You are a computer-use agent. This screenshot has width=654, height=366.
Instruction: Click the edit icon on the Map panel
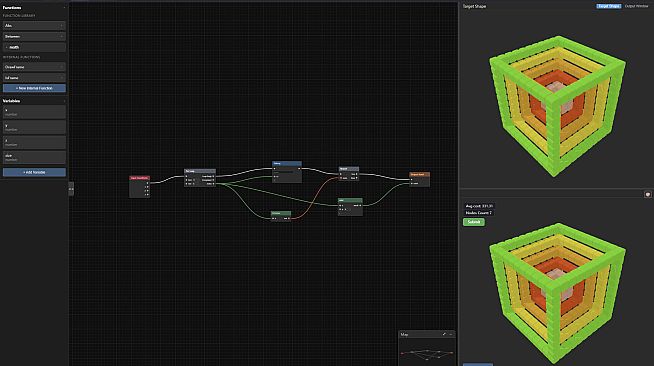(x=444, y=334)
